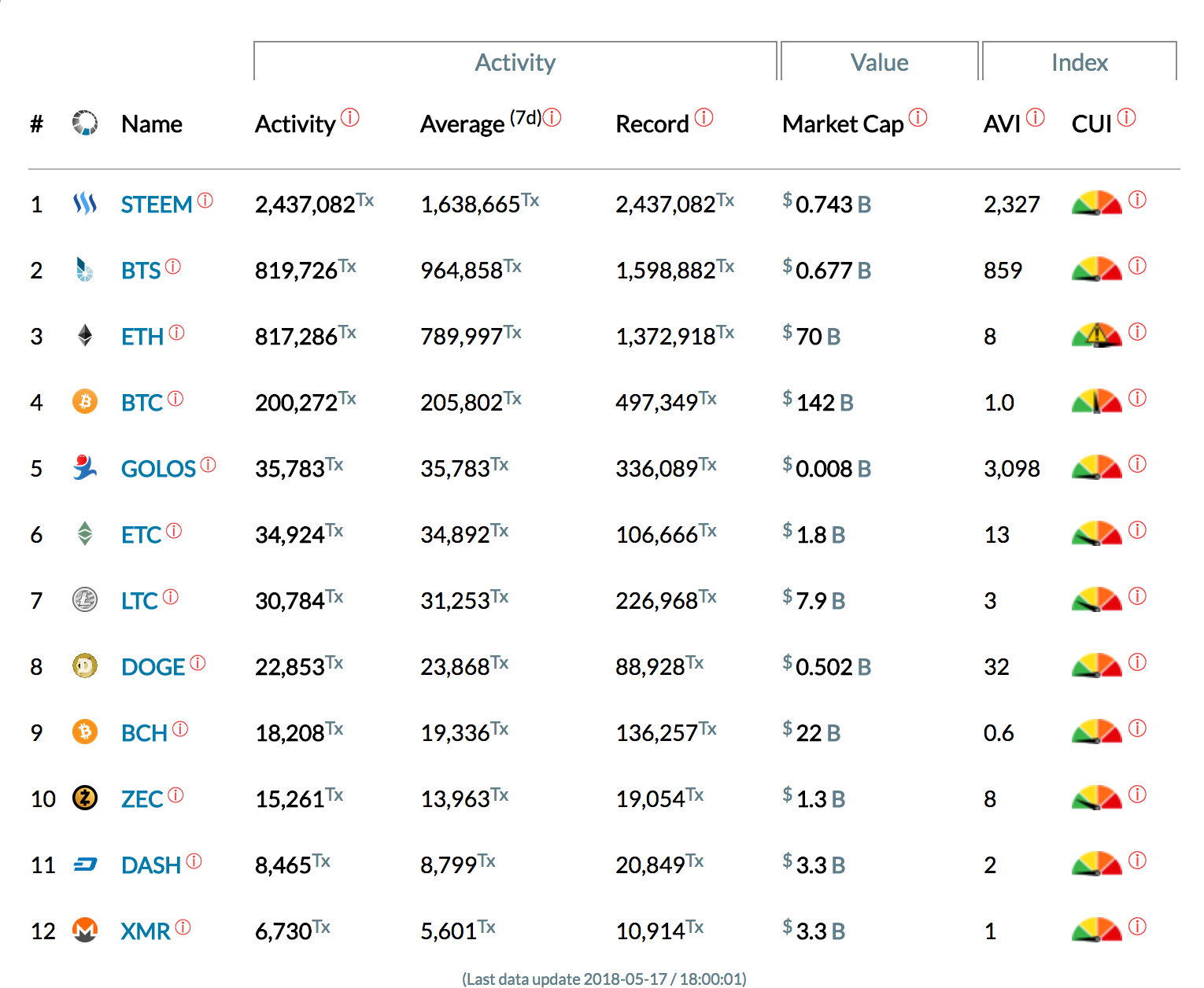
Task: Open the DASH coin link
Action: click(151, 865)
